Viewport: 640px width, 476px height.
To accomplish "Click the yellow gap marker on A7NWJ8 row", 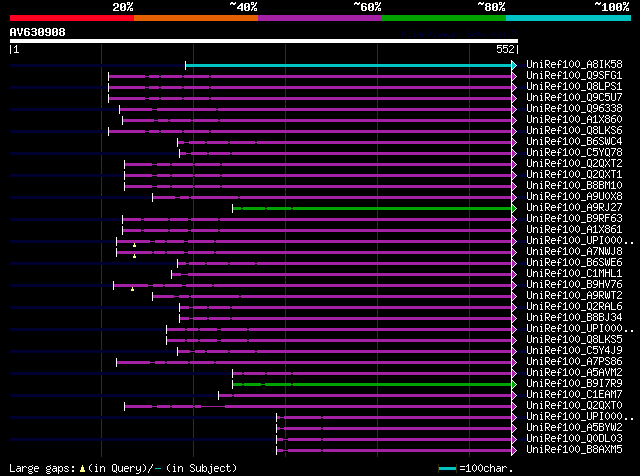I will coord(134,256).
